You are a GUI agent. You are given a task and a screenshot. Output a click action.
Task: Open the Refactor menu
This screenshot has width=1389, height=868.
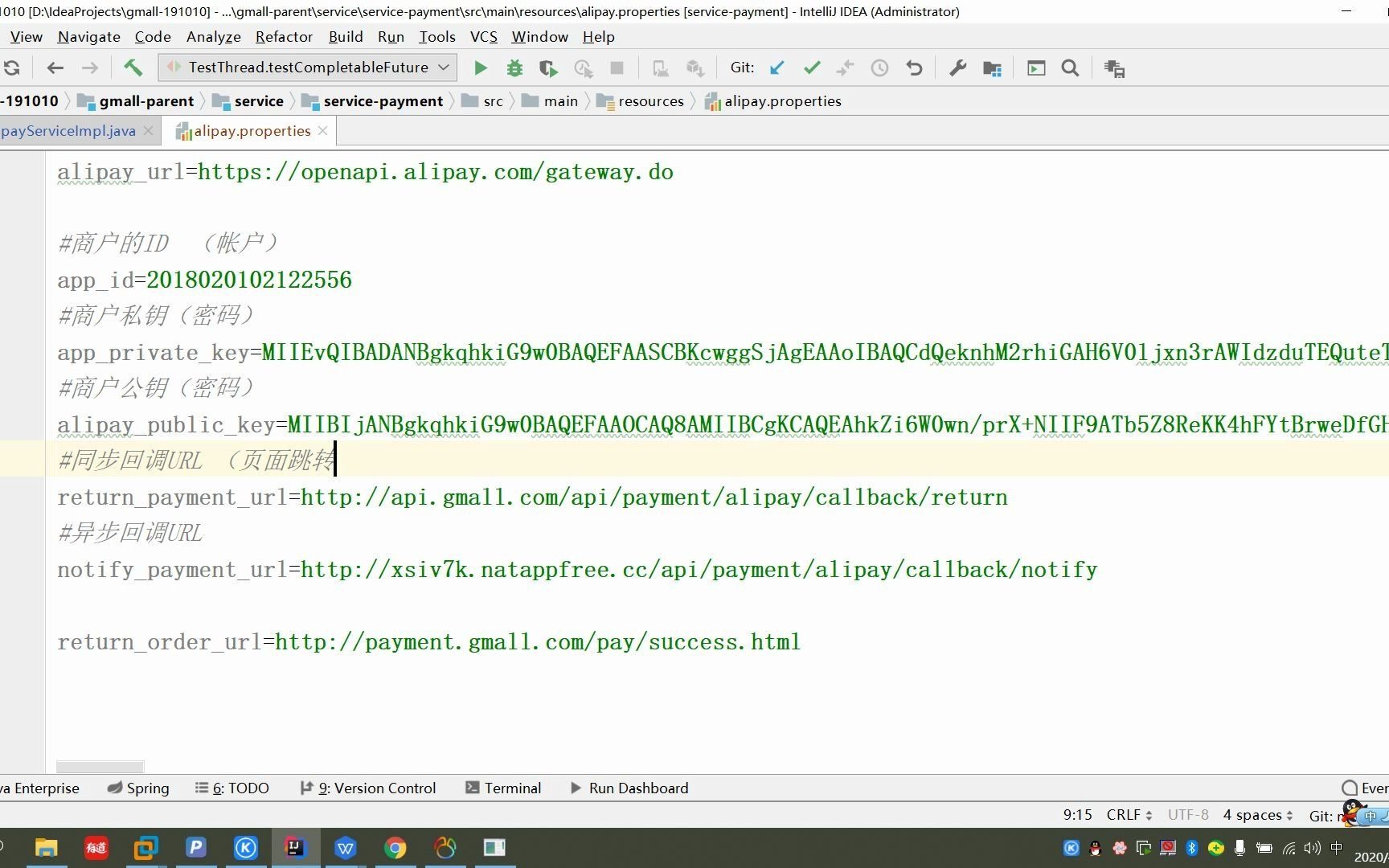tap(284, 37)
